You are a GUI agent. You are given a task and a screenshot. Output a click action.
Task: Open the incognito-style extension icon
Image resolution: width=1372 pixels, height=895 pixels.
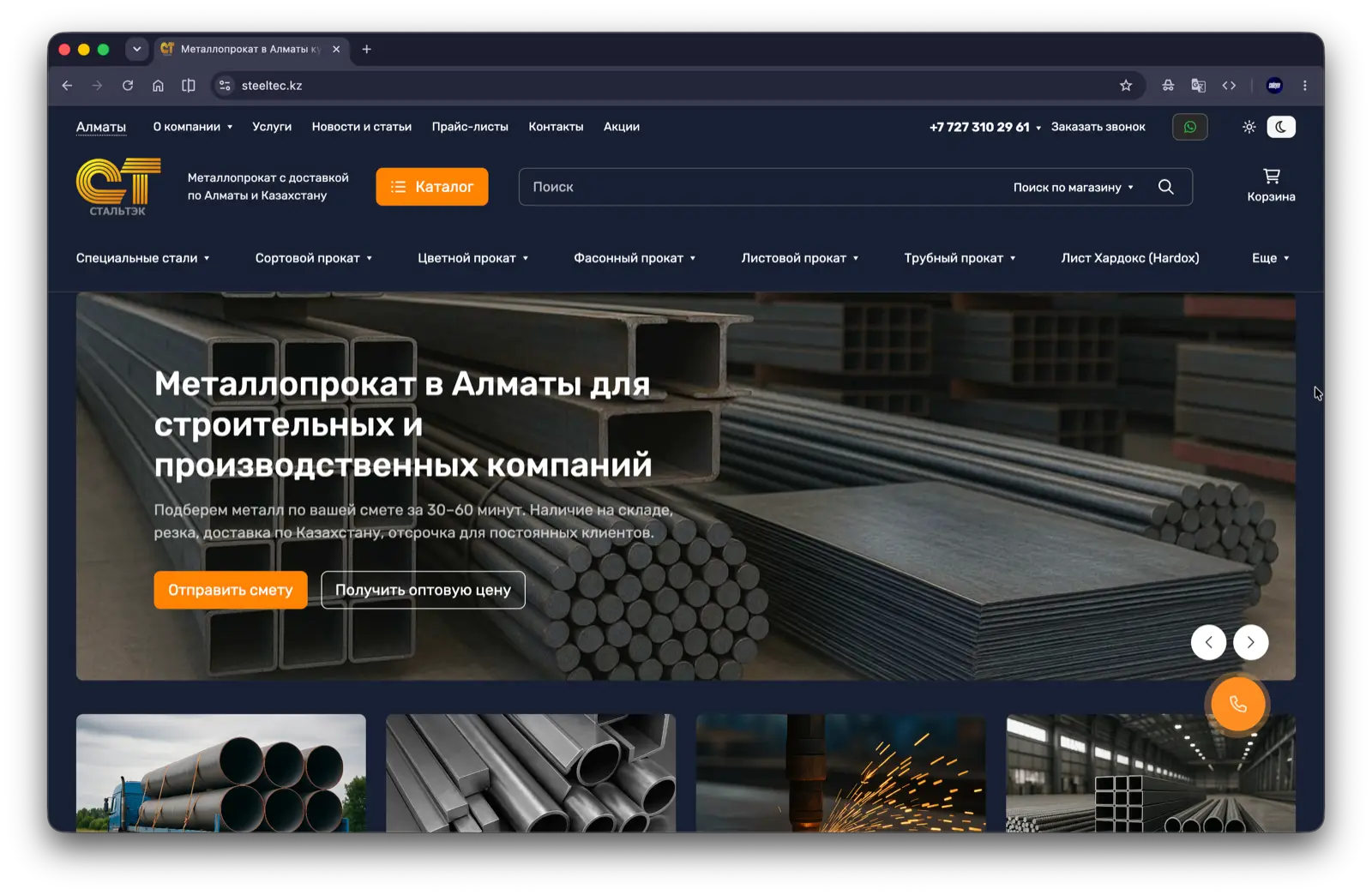[1168, 86]
